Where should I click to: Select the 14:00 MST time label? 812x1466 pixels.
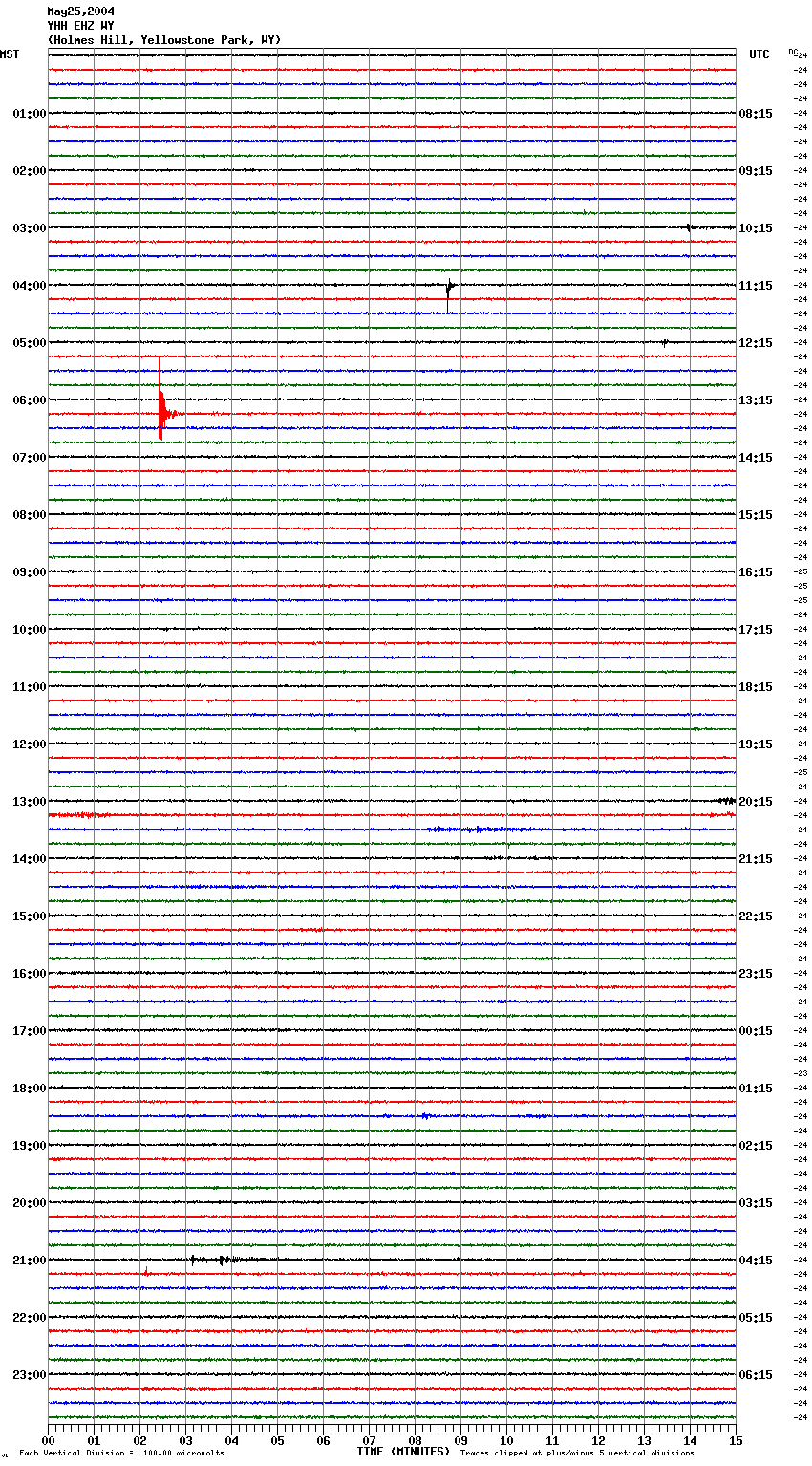coord(30,859)
